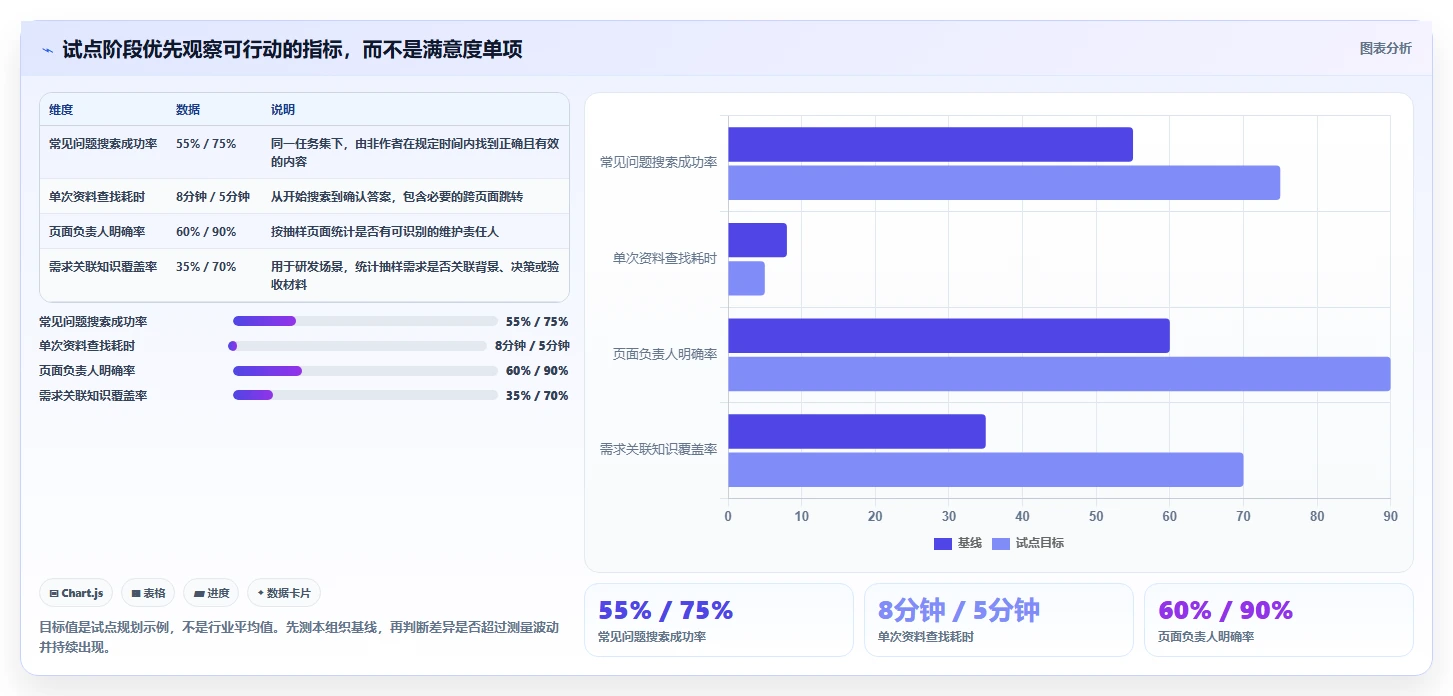Click the 进度 tag chip

pos(211,593)
